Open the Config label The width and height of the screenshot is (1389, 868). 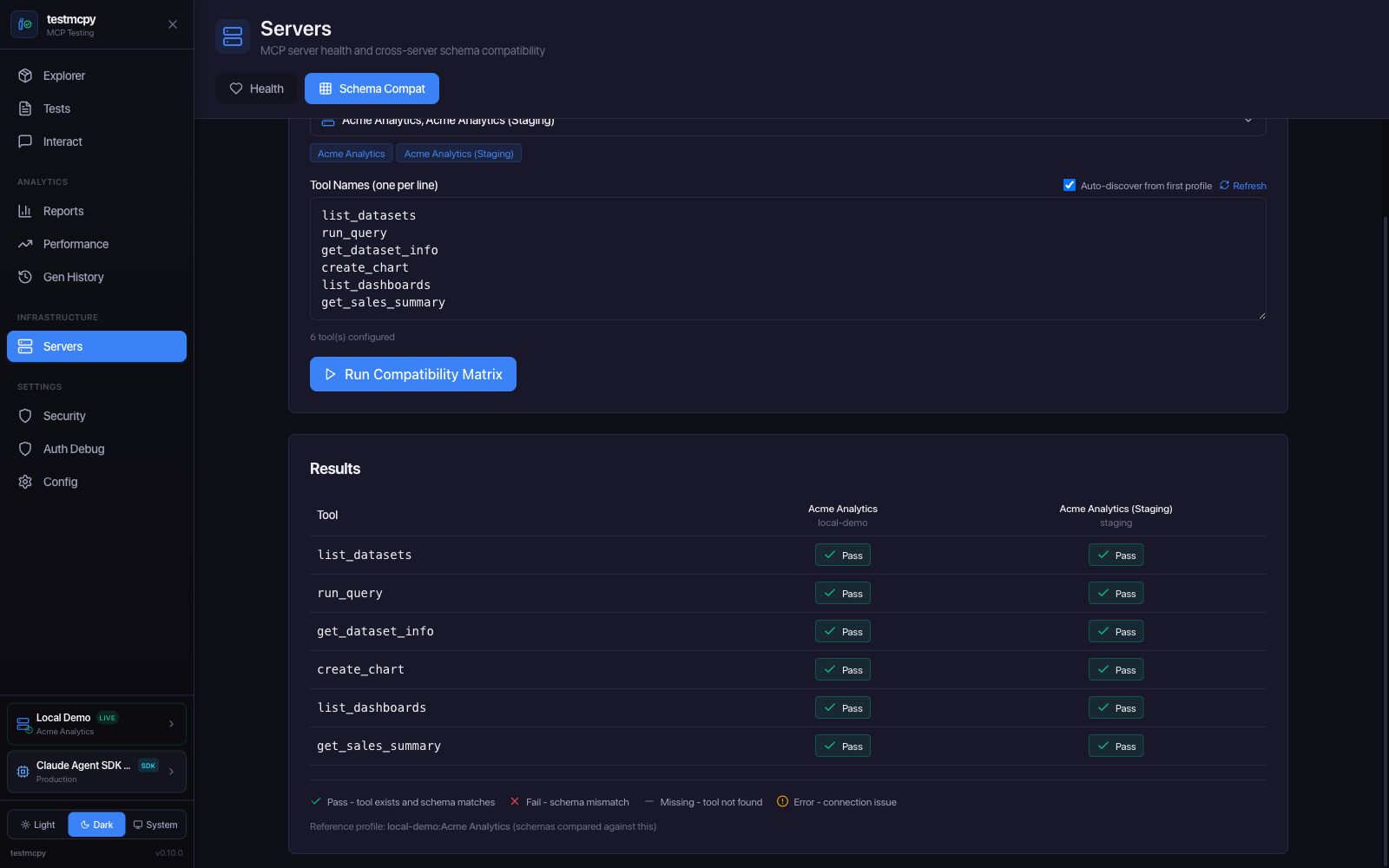(x=61, y=482)
